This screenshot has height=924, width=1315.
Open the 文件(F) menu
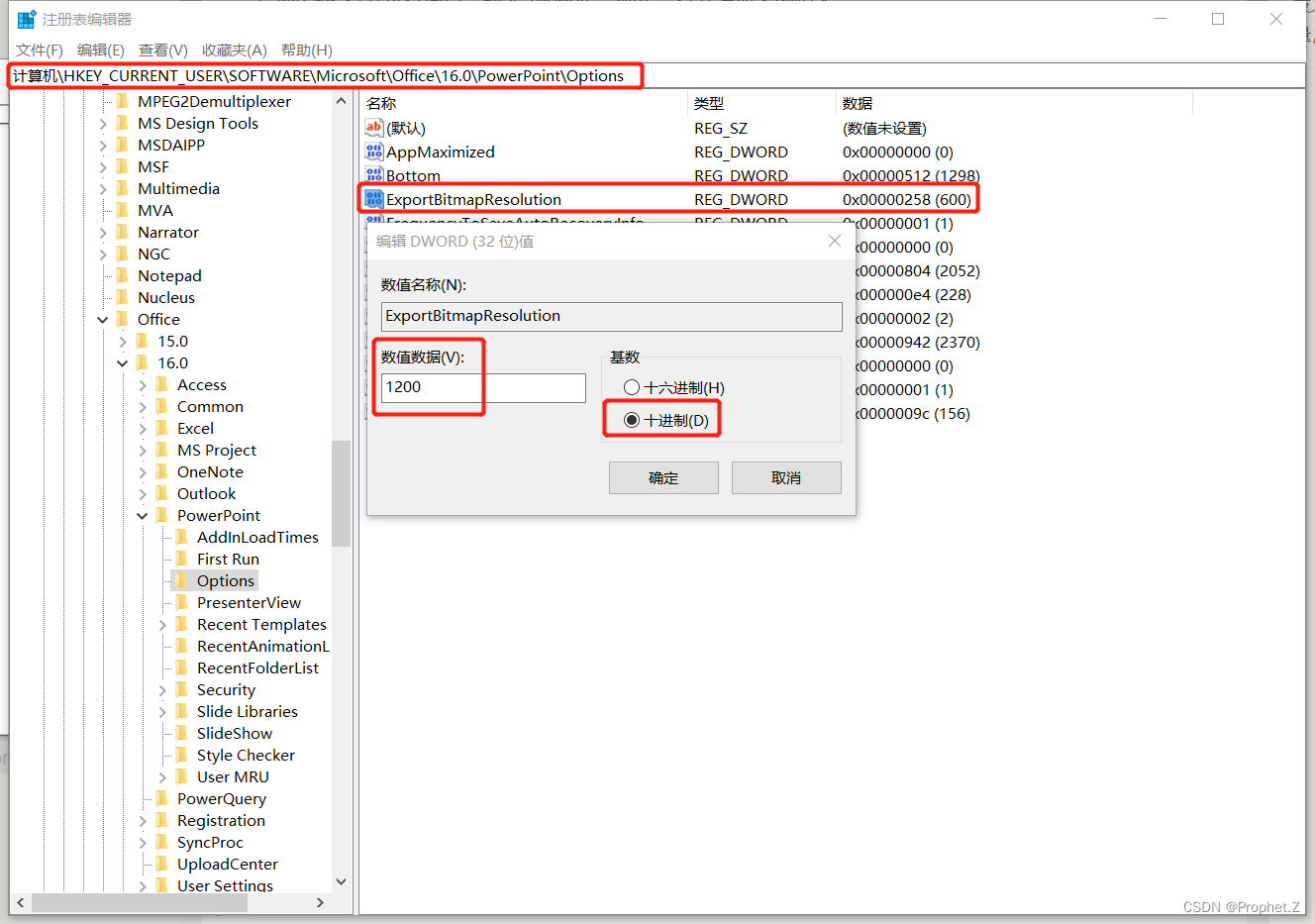click(40, 50)
